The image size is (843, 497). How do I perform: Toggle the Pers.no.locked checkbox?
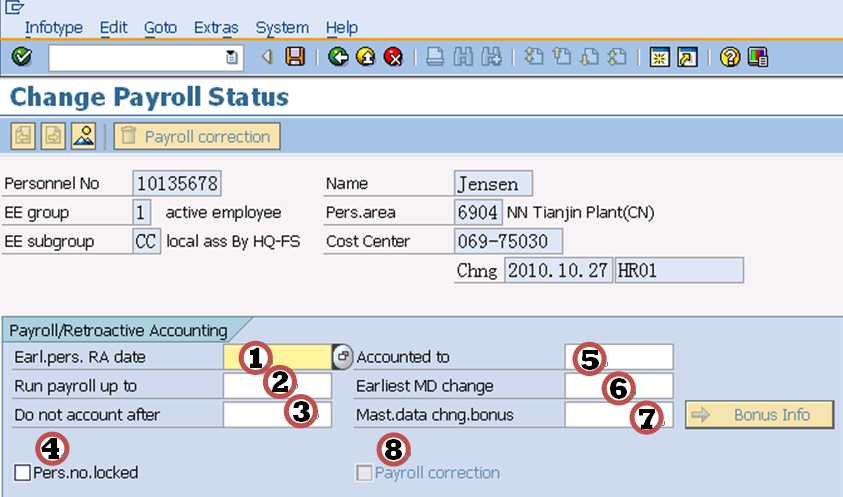pos(22,472)
